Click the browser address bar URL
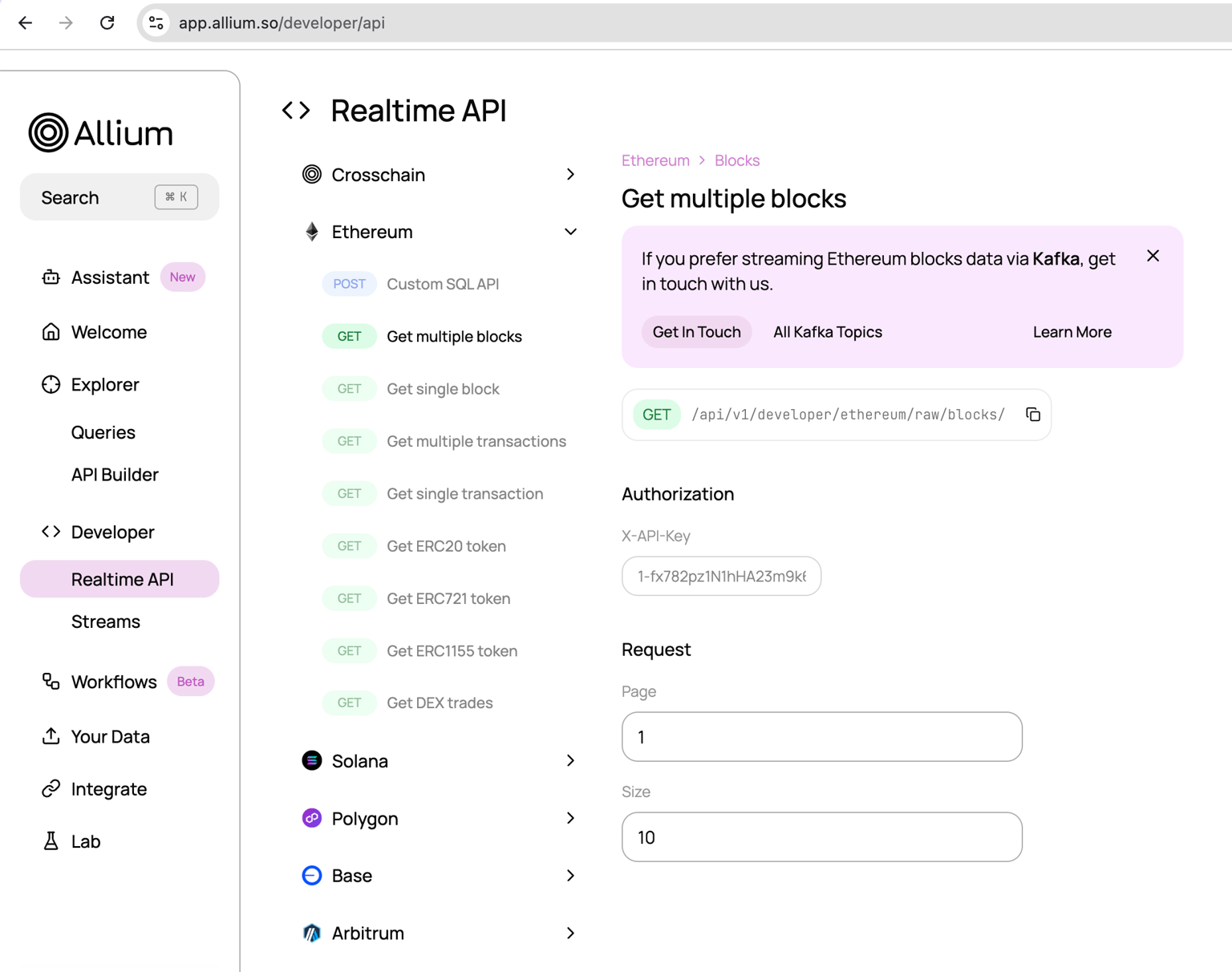1232x972 pixels. point(282,23)
